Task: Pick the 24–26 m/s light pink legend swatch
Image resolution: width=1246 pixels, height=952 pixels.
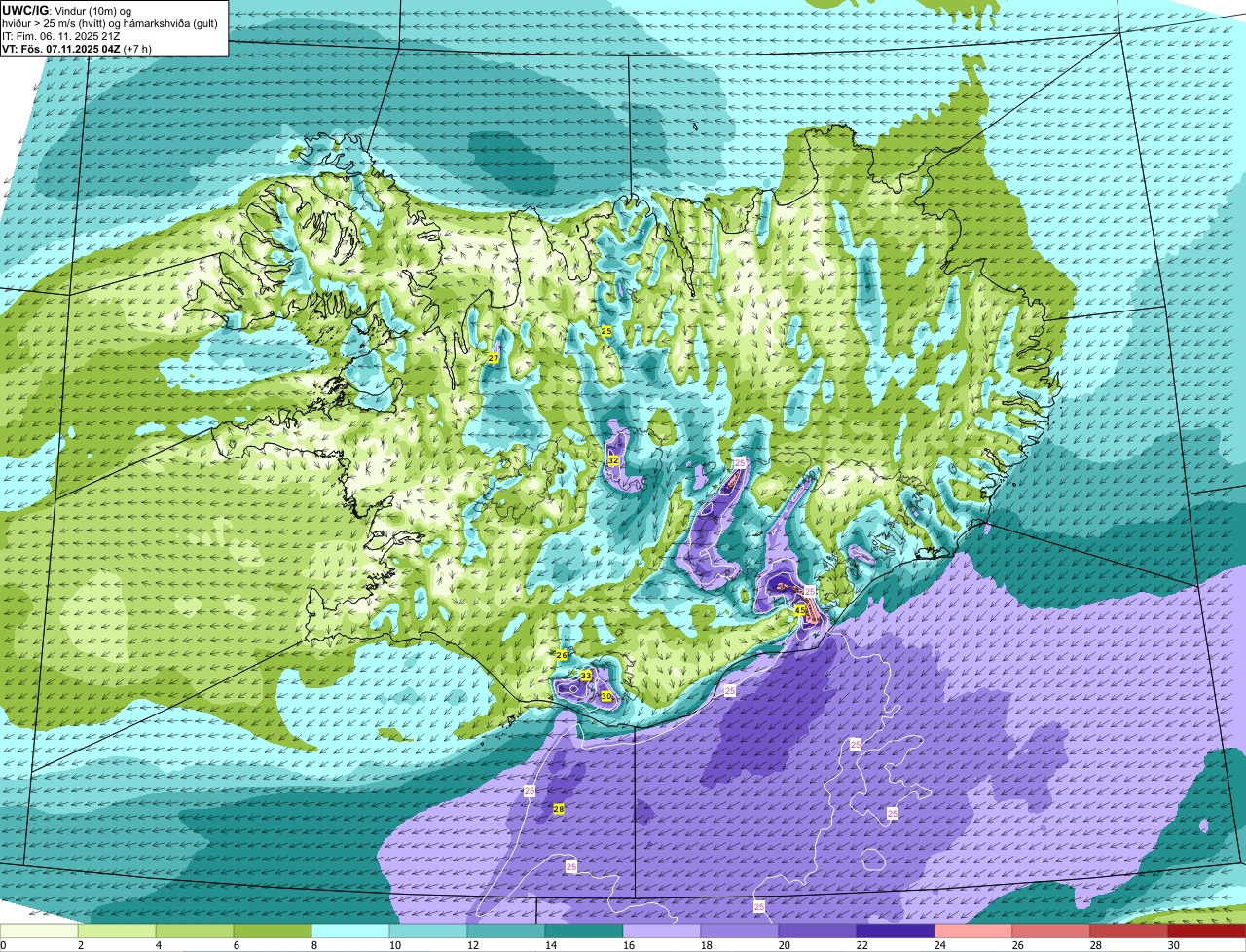Action: tap(973, 932)
